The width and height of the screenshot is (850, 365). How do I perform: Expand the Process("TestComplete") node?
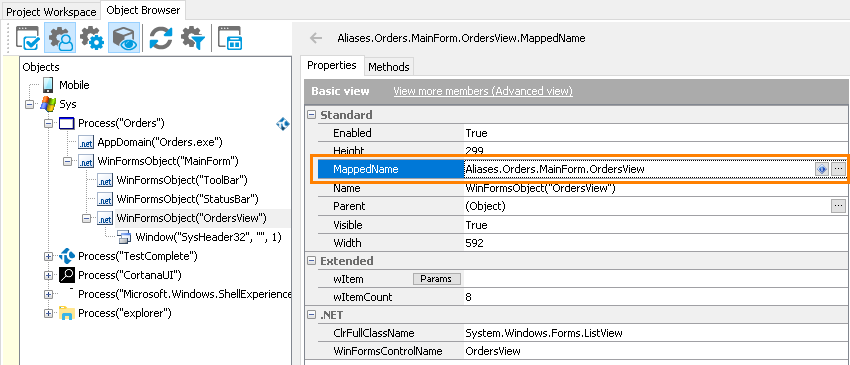pyautogui.click(x=48, y=256)
